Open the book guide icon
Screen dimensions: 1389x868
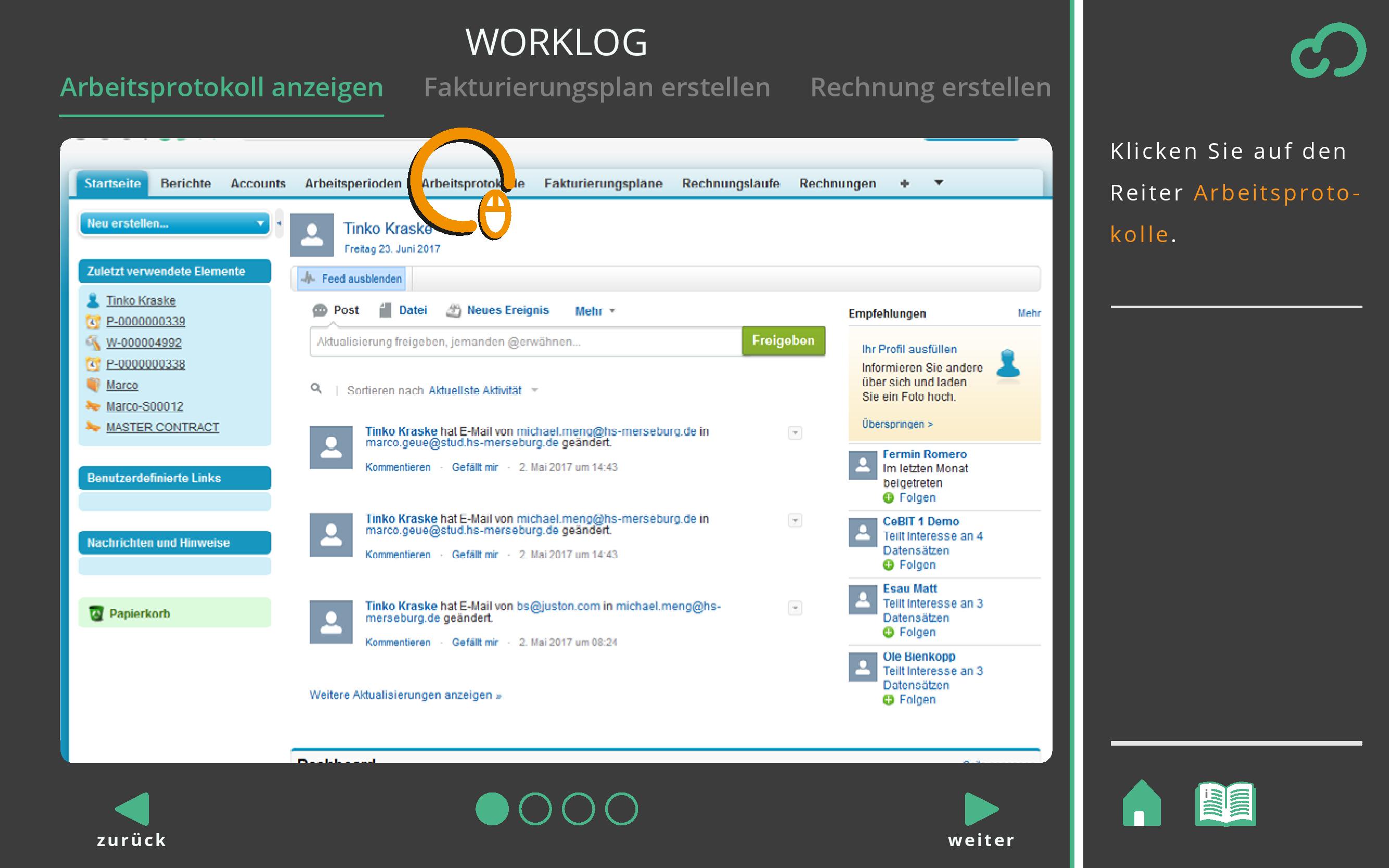point(1225,804)
